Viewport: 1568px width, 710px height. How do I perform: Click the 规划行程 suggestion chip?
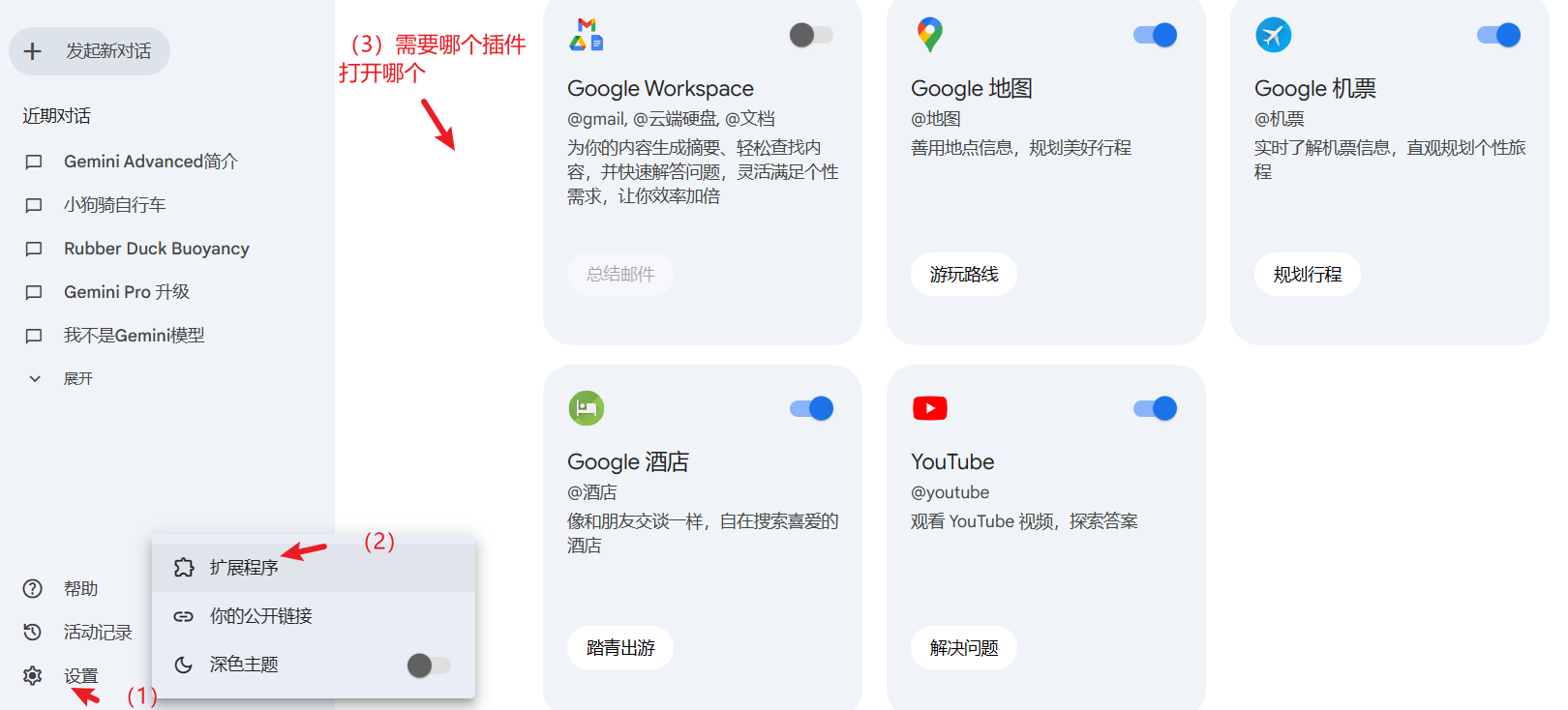tap(1308, 275)
